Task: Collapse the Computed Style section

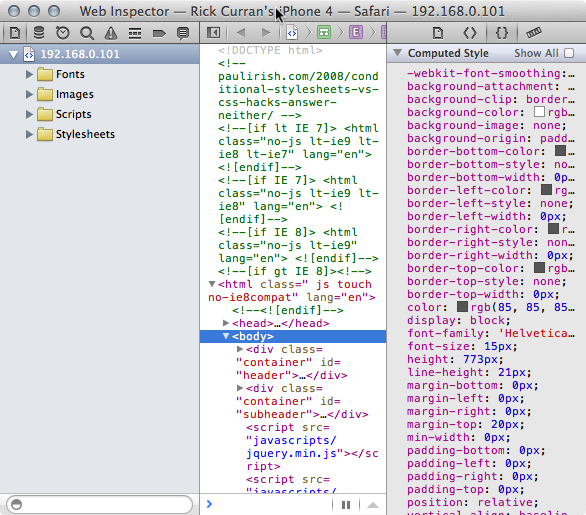Action: click(x=398, y=53)
